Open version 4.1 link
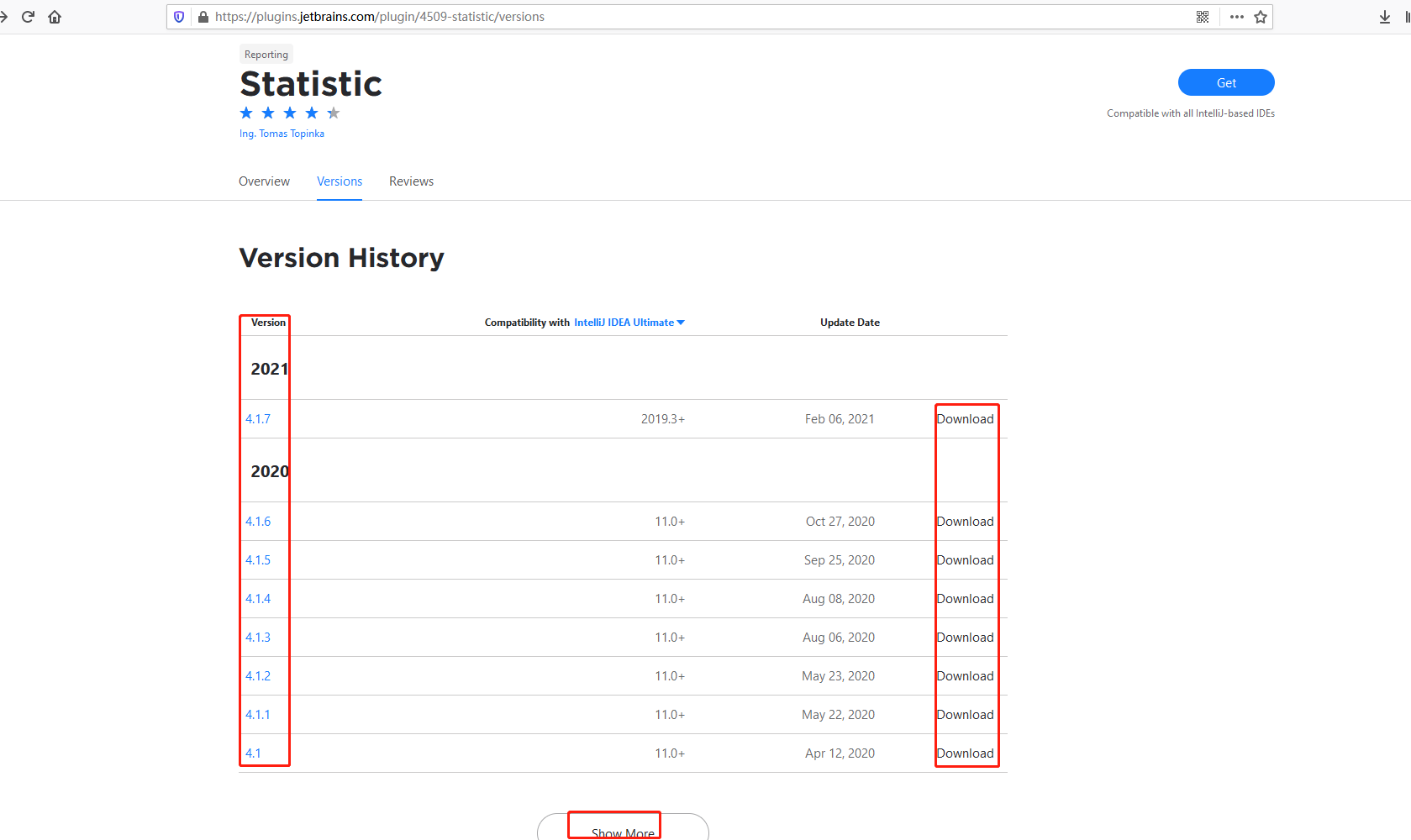 click(253, 753)
